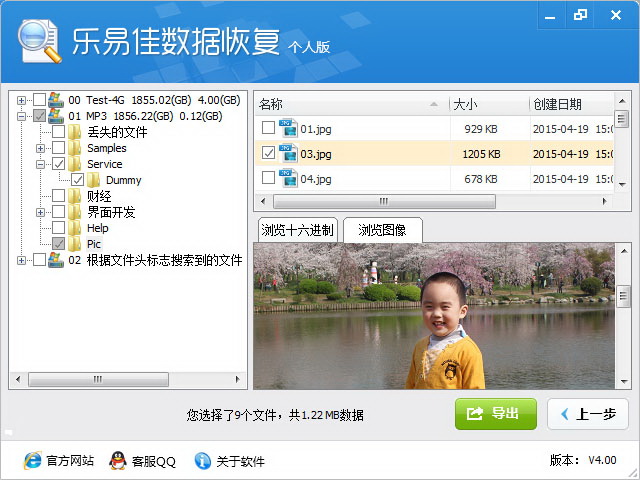Click the Pic folder icon

(75, 244)
